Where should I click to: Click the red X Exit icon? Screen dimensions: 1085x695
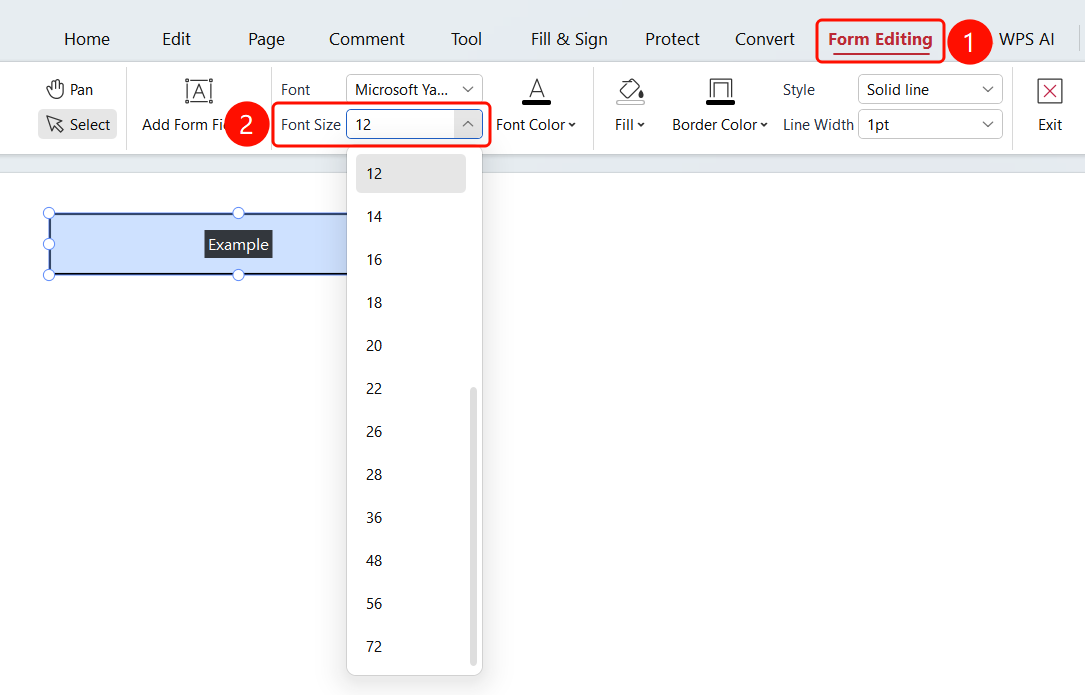(1050, 91)
